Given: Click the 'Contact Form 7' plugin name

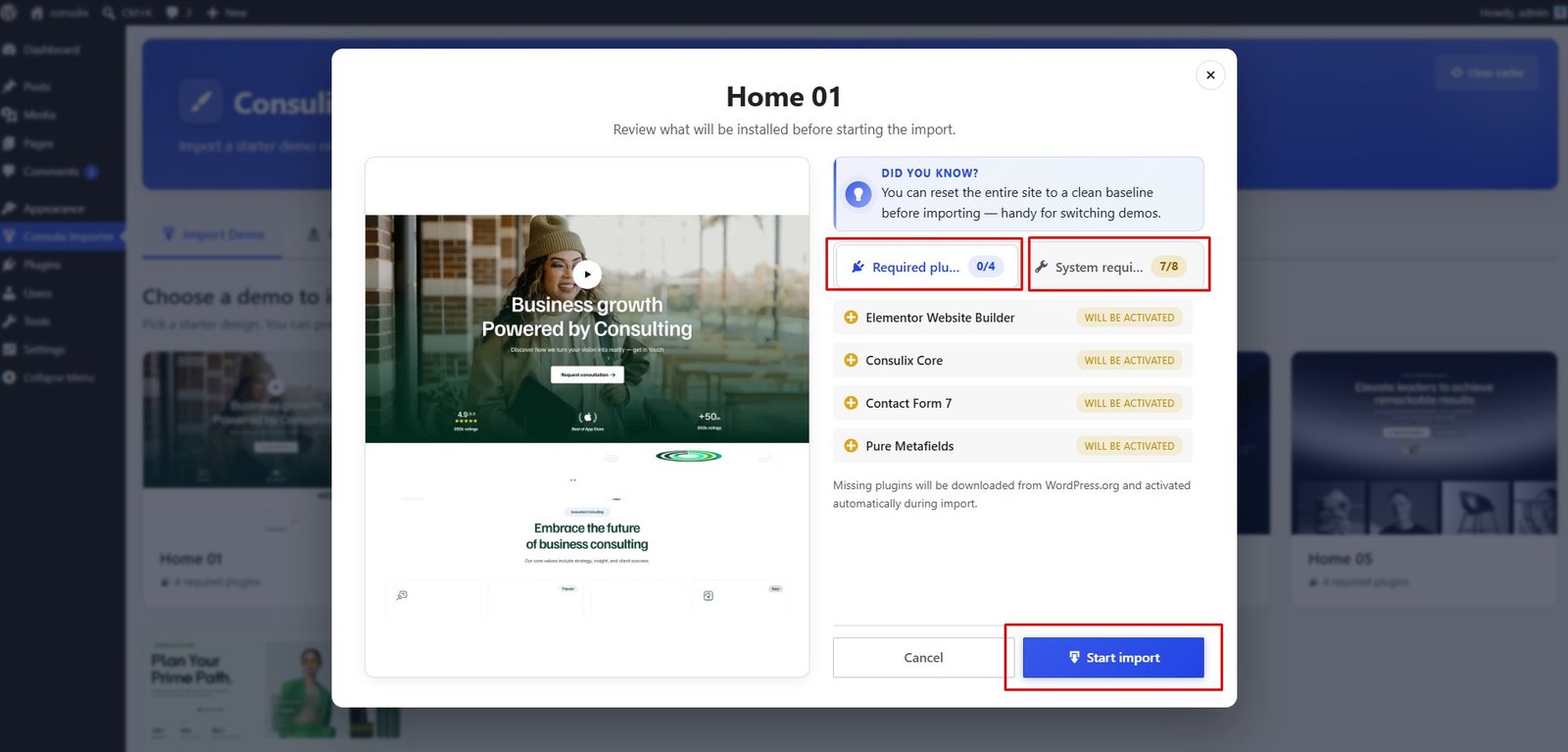Looking at the screenshot, I should 908,403.
